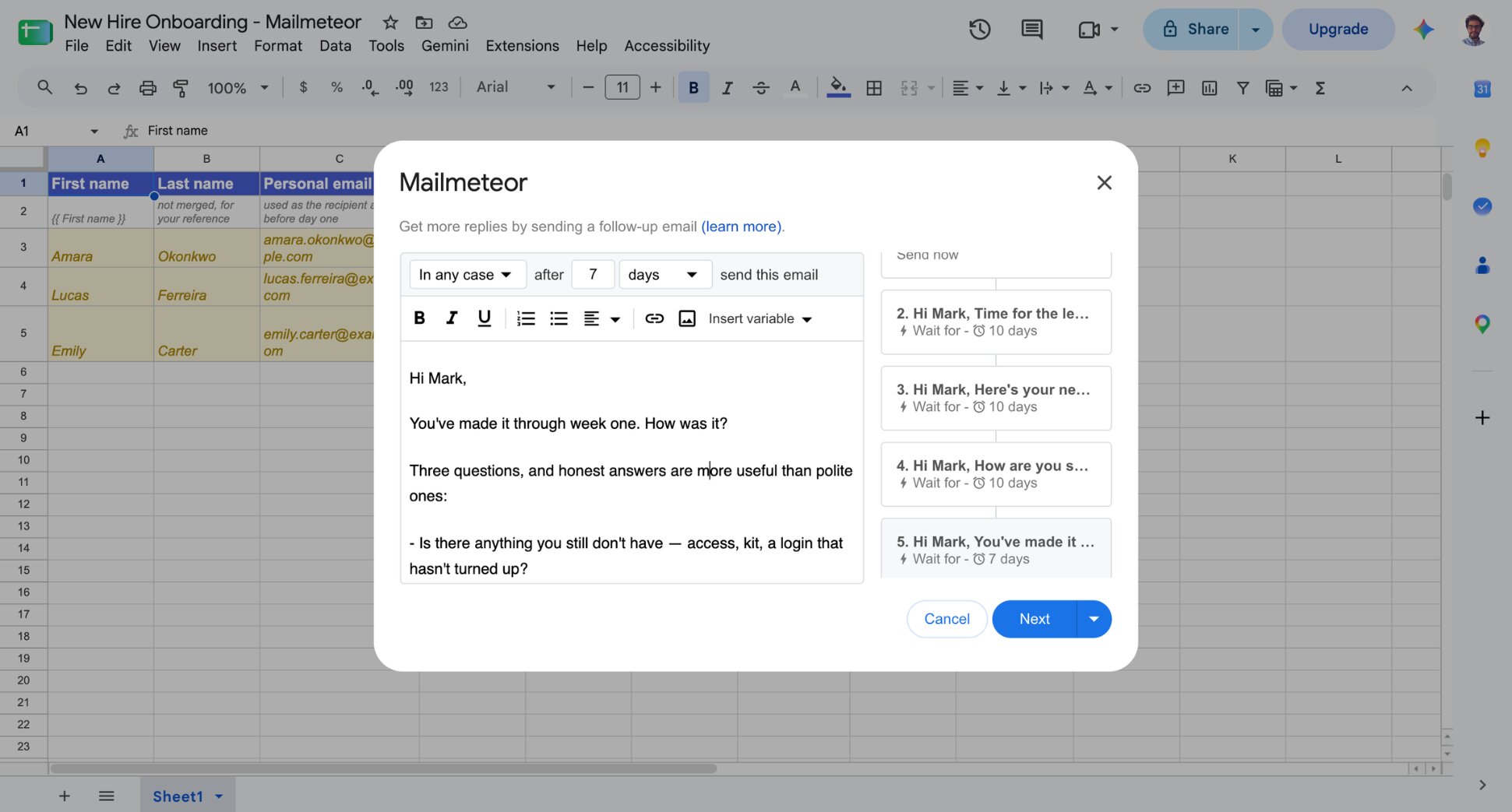Click the move to folder icon
The height and width of the screenshot is (812, 1512).
[x=424, y=22]
